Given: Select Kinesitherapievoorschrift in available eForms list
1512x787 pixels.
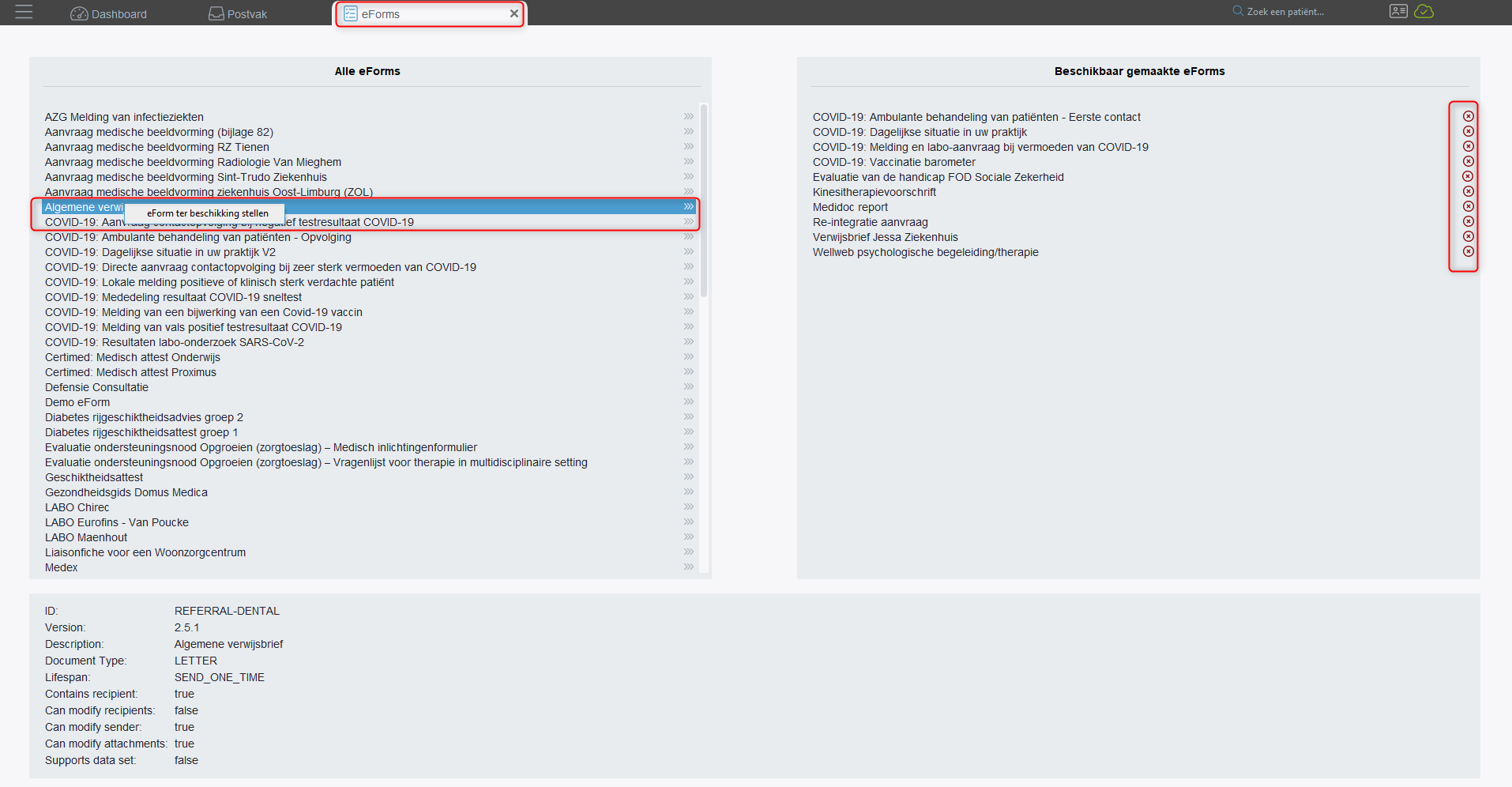Looking at the screenshot, I should [874, 192].
